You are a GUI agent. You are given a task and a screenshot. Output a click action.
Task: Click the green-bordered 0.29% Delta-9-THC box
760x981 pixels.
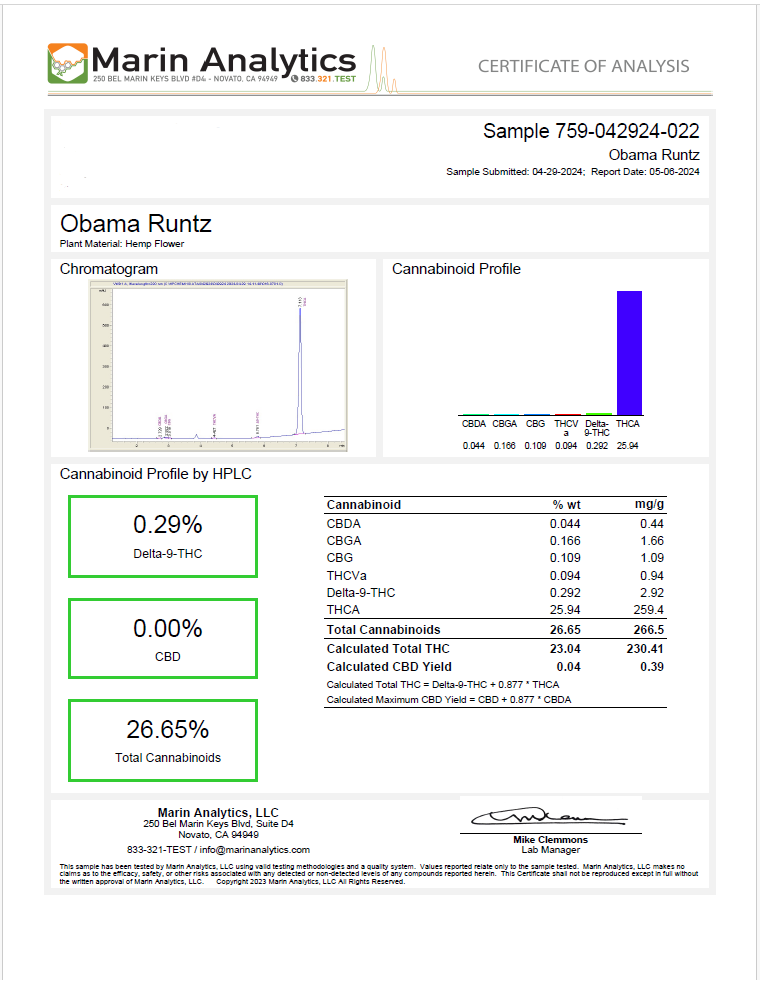163,536
